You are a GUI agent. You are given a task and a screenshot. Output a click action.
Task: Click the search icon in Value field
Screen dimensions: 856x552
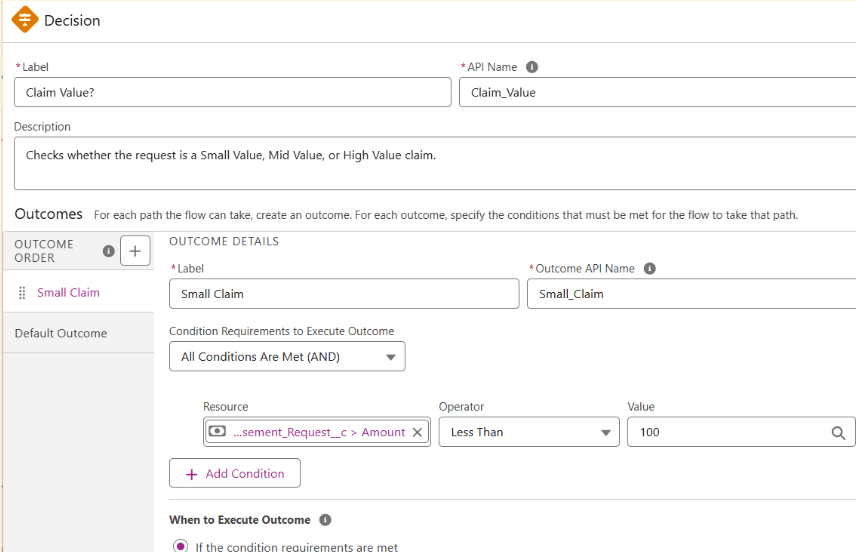(x=838, y=433)
